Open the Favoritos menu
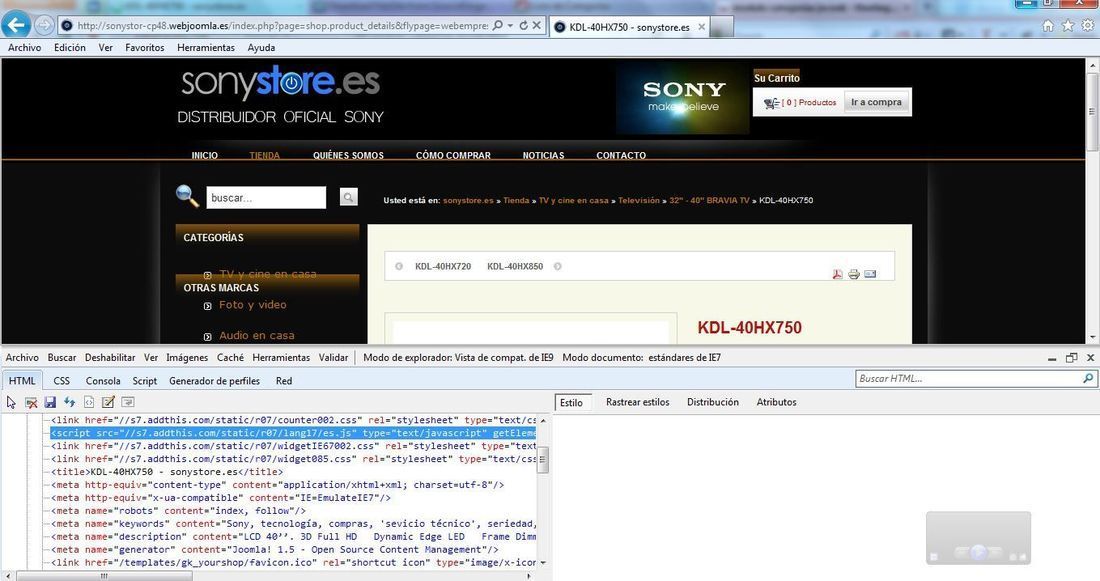Image resolution: width=1100 pixels, height=581 pixels. 145,48
